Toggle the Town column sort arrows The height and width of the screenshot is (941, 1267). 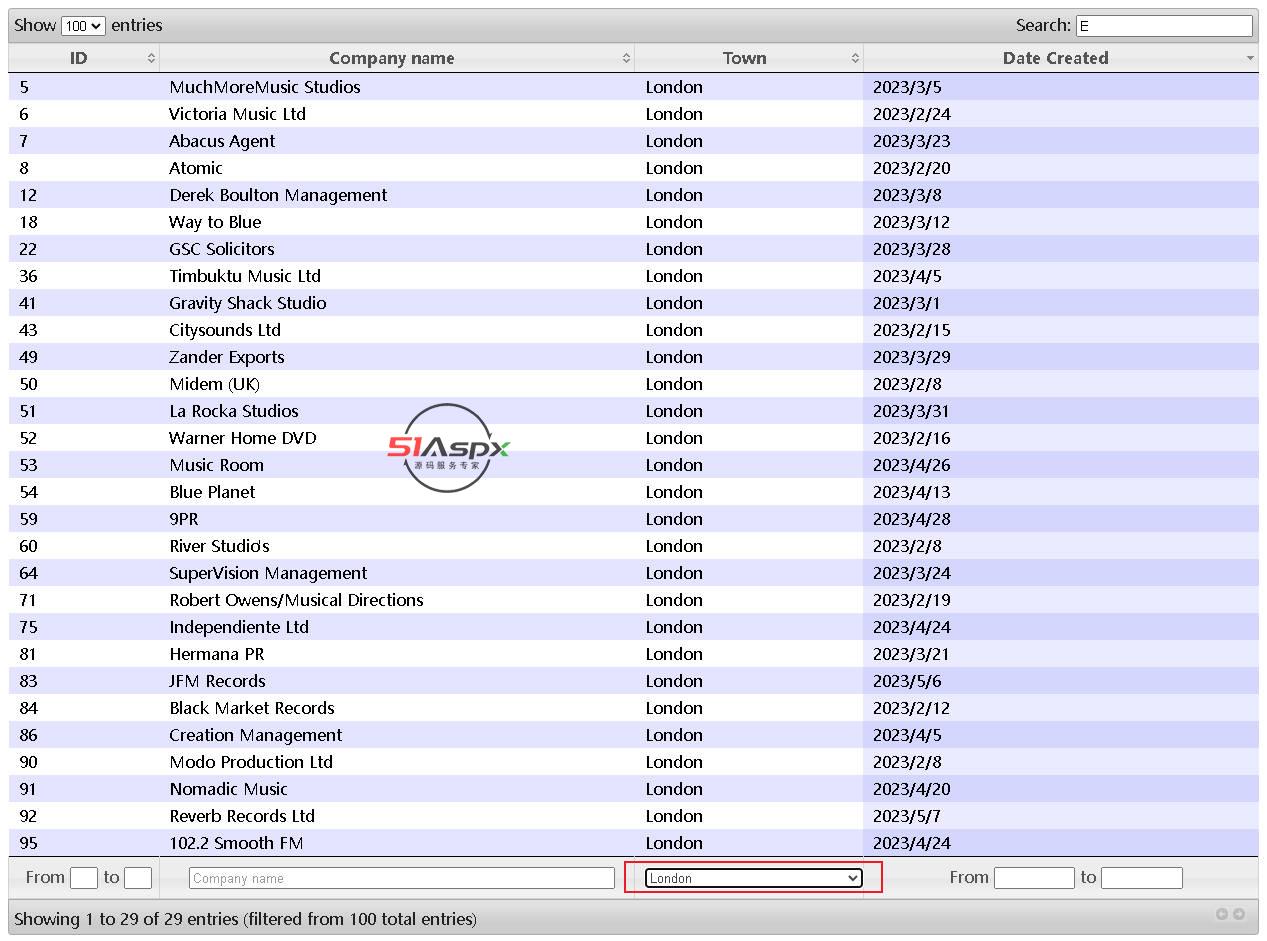click(855, 58)
